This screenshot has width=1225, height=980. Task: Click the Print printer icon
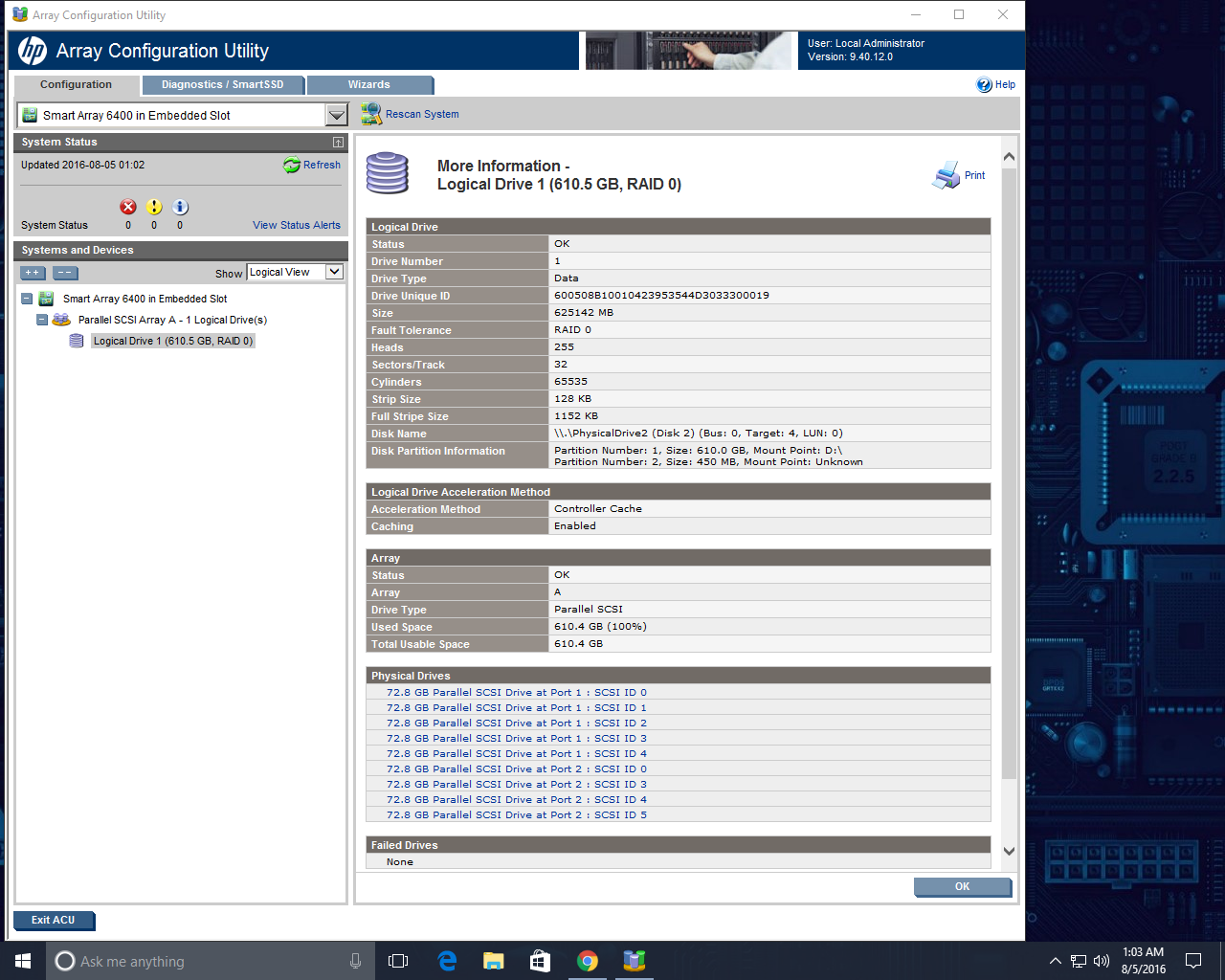pos(946,175)
